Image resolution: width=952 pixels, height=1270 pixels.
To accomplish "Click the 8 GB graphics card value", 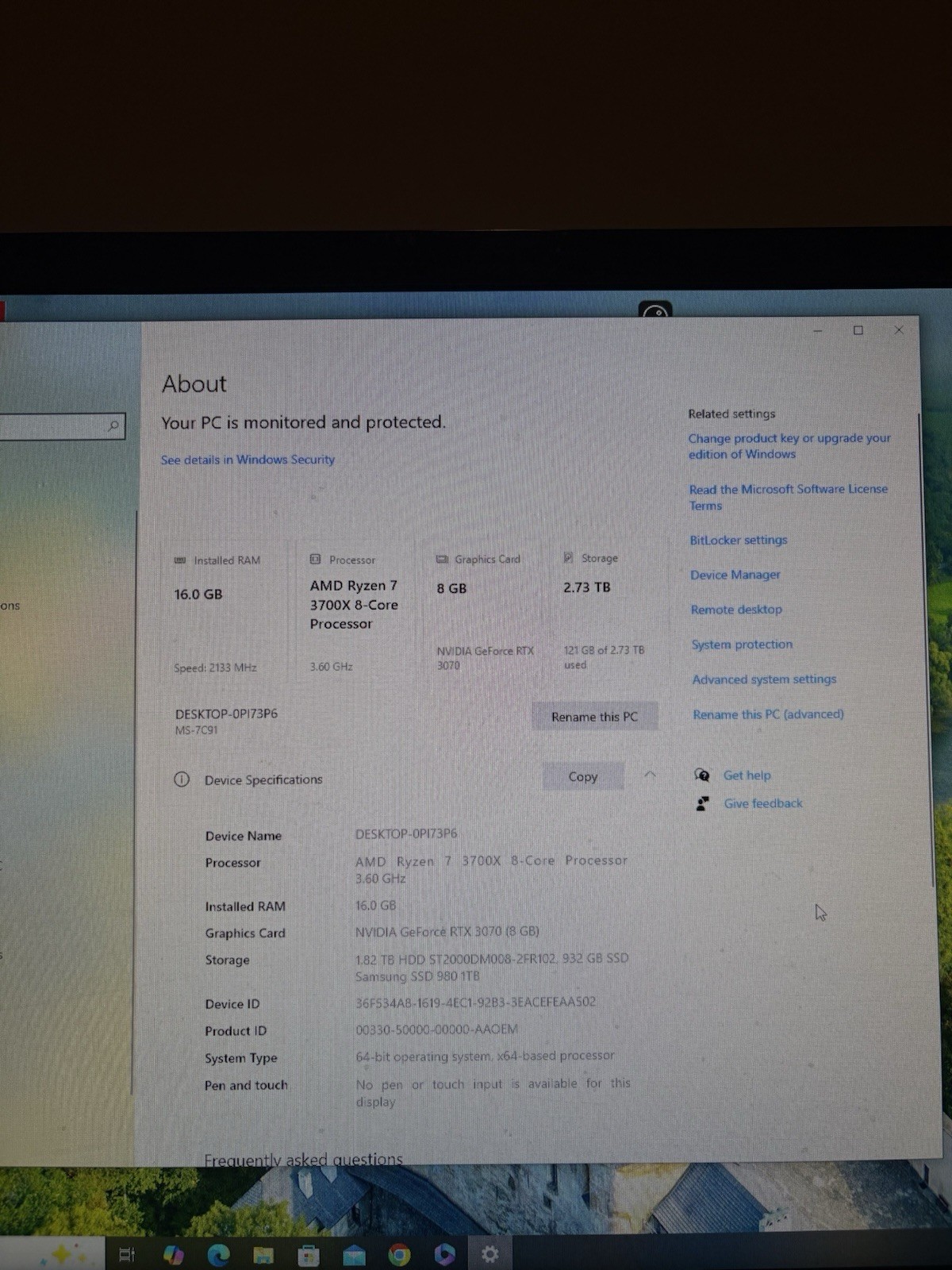I will click(x=451, y=588).
